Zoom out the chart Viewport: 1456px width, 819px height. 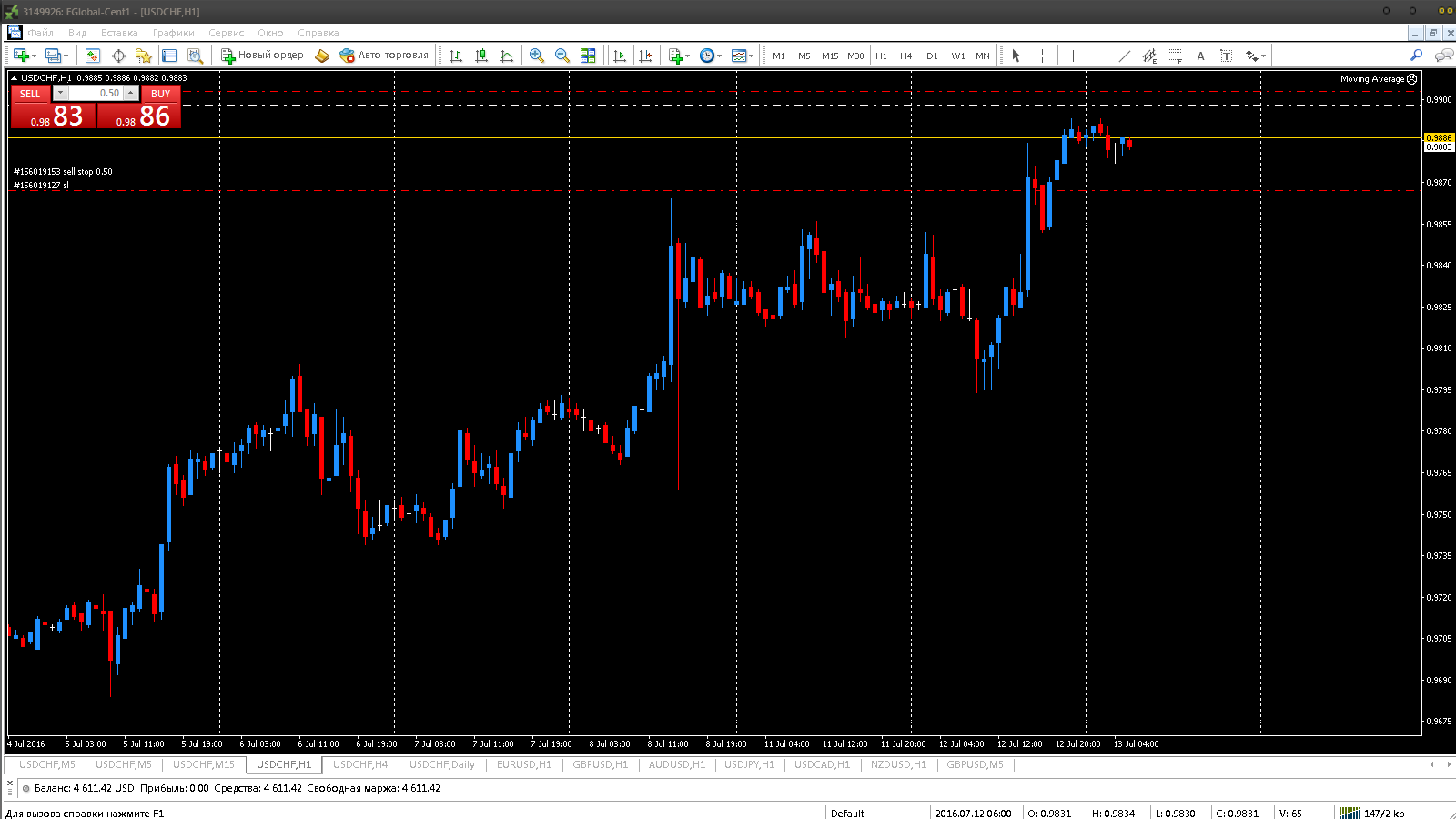point(562,56)
